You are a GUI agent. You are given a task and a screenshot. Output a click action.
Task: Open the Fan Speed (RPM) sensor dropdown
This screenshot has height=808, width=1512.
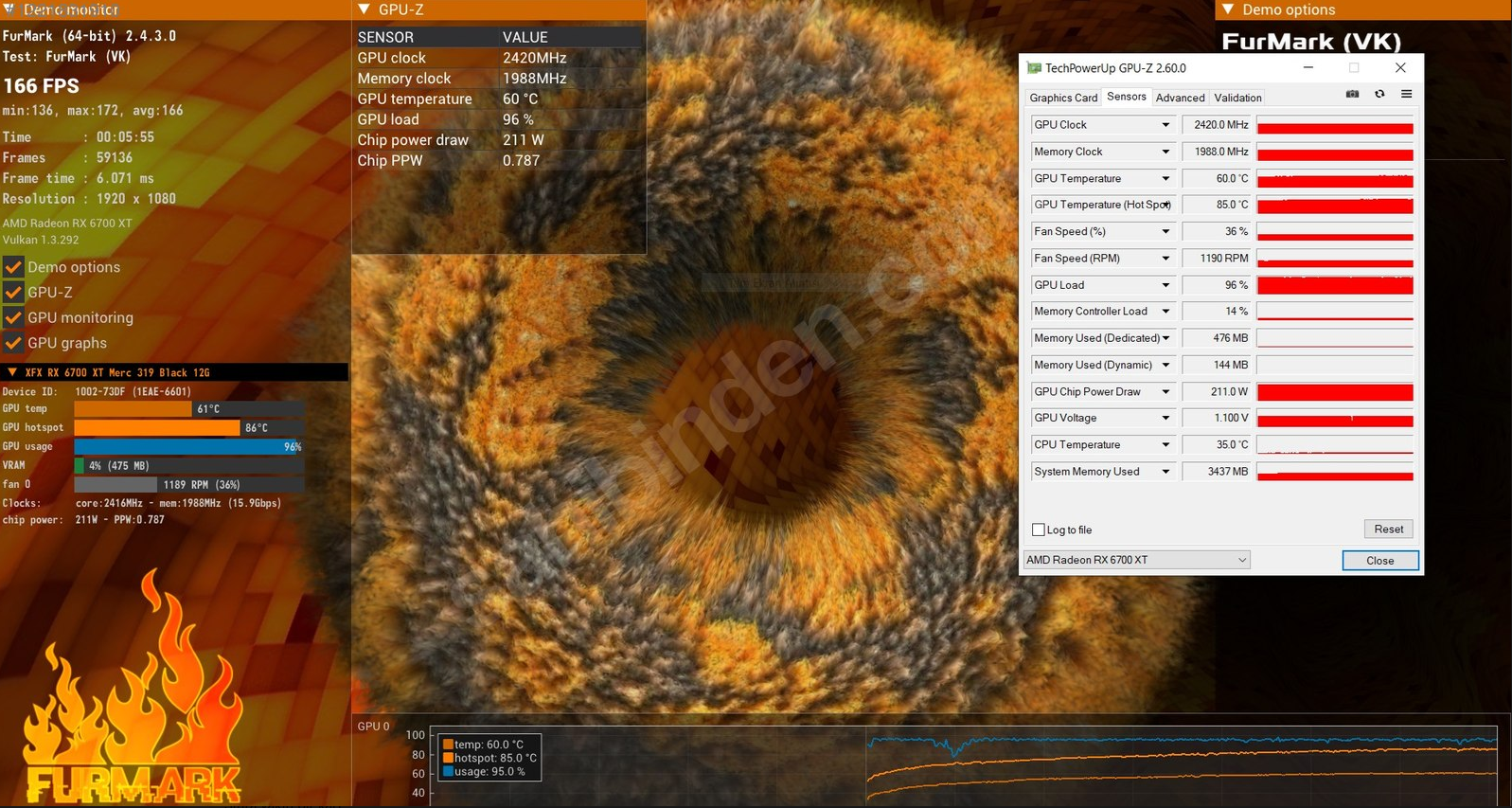click(1165, 258)
